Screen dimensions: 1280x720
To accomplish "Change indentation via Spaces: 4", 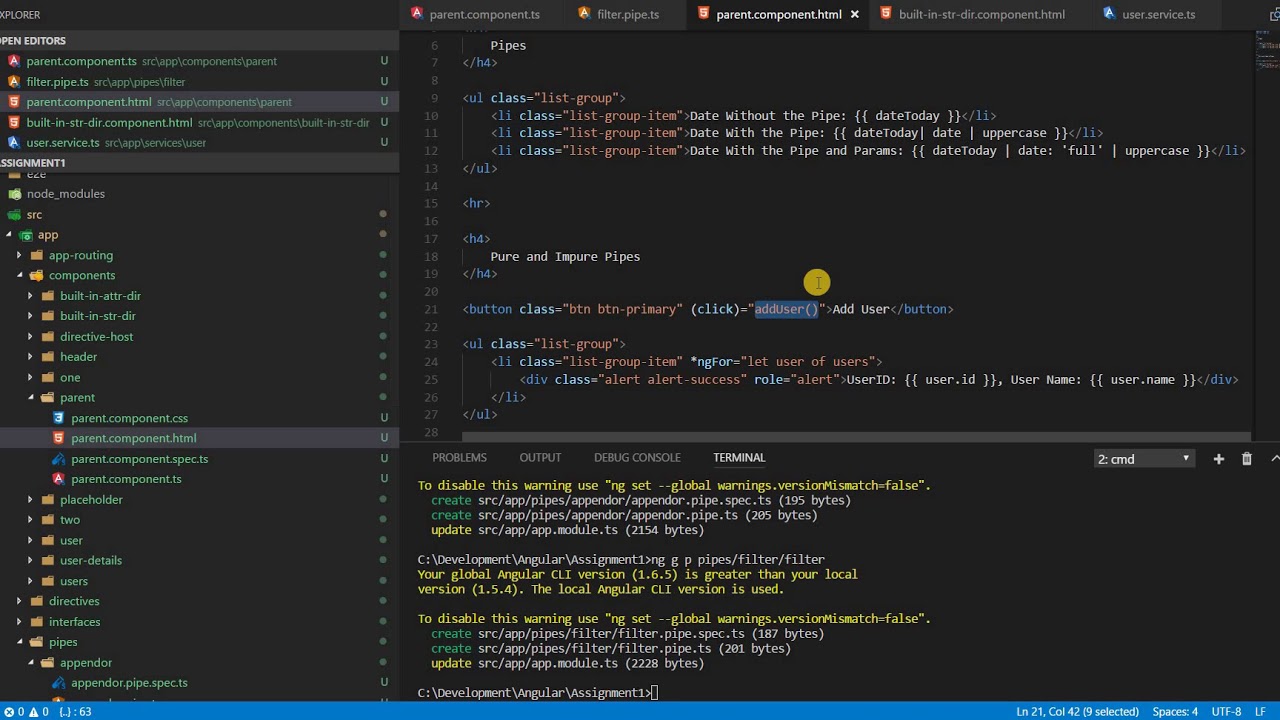I will click(1175, 712).
